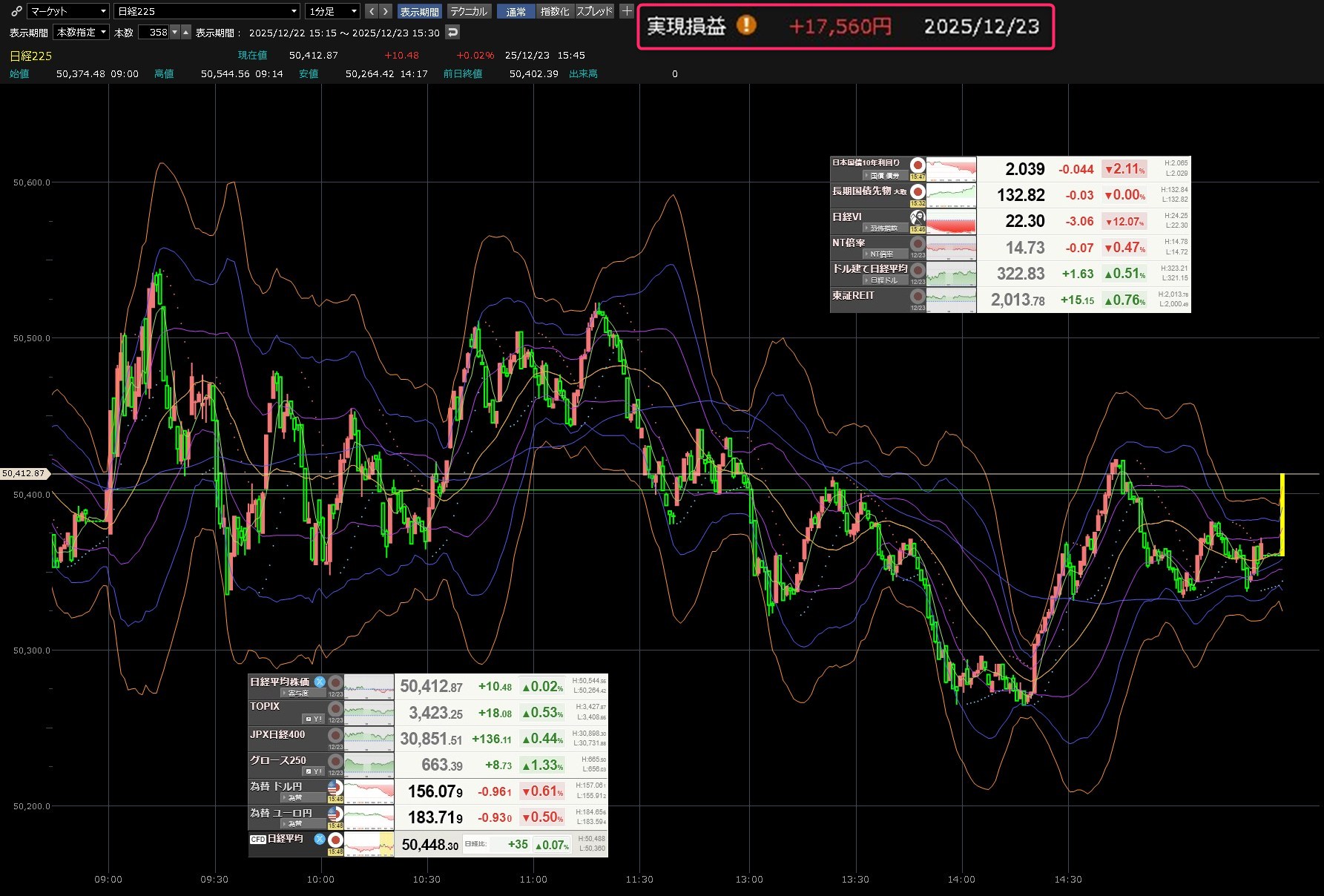Click the plus icon to add chart

tap(627, 11)
